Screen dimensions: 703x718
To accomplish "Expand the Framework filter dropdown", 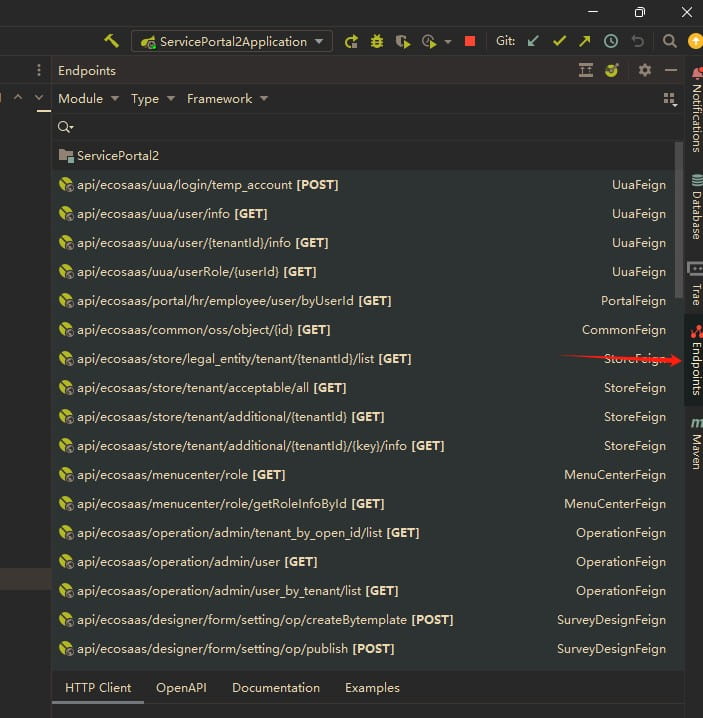I will click(x=227, y=98).
